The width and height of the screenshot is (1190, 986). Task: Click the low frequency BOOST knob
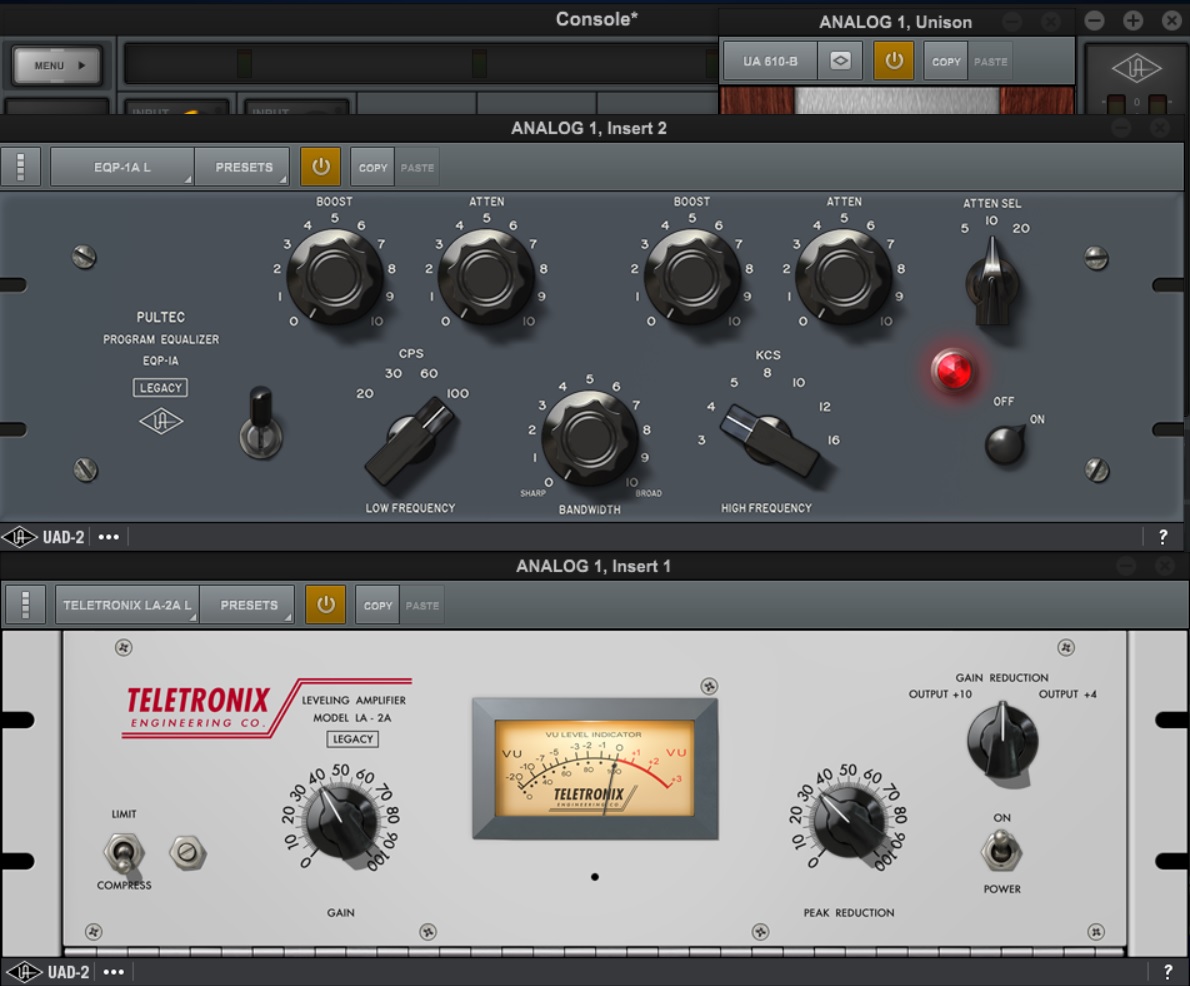[x=334, y=276]
